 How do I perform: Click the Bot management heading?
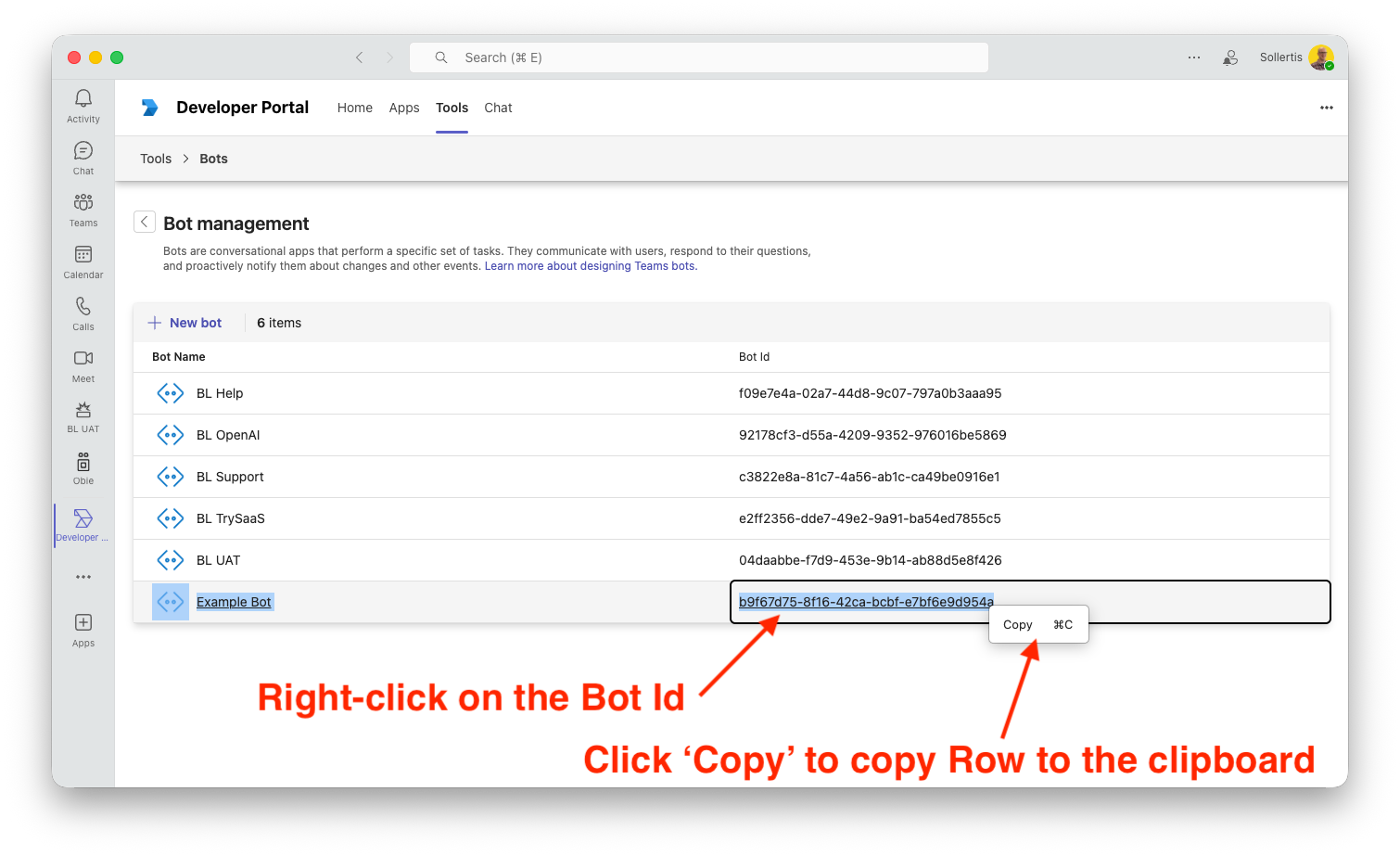coord(236,224)
